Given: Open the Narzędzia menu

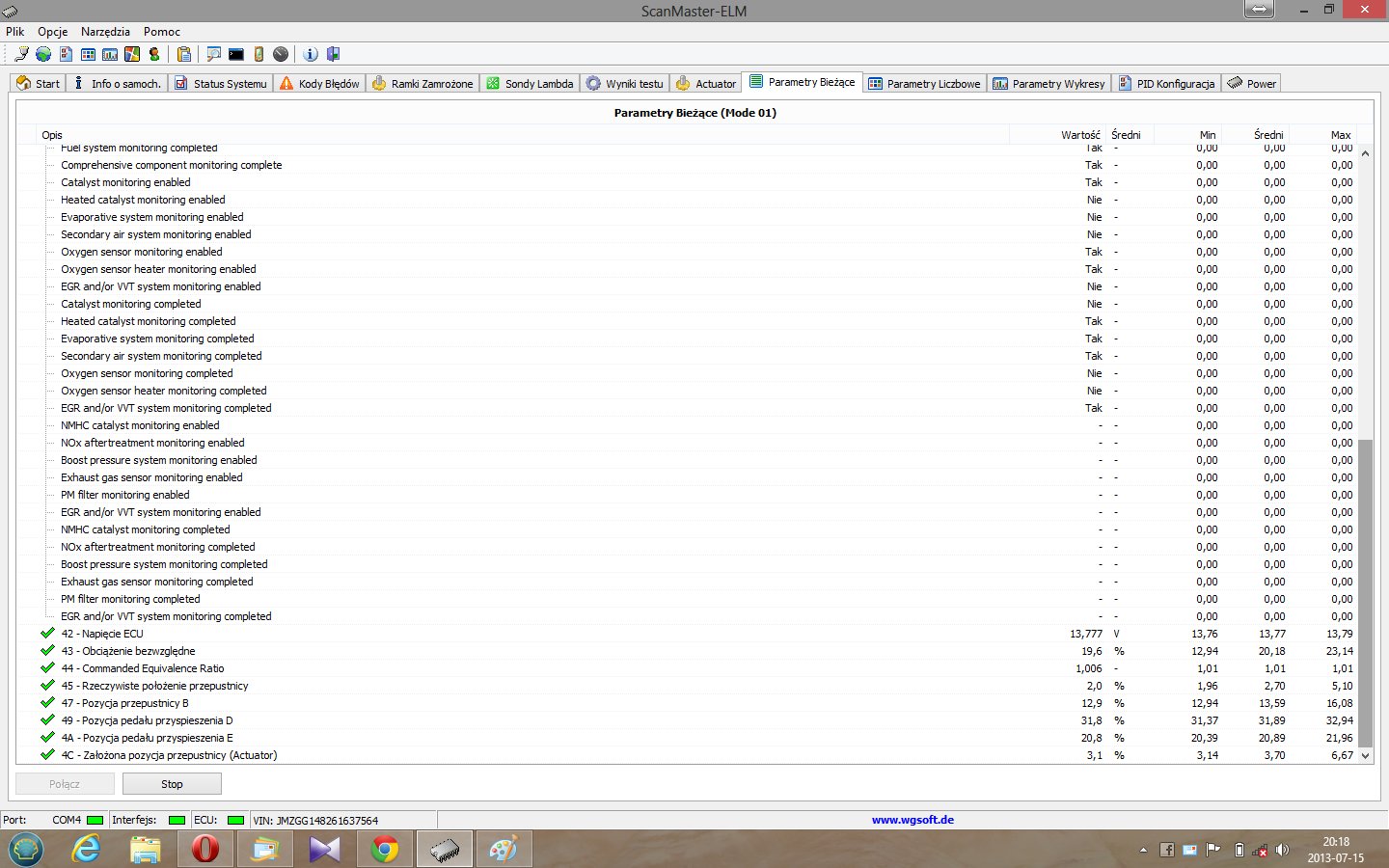Looking at the screenshot, I should [105, 32].
